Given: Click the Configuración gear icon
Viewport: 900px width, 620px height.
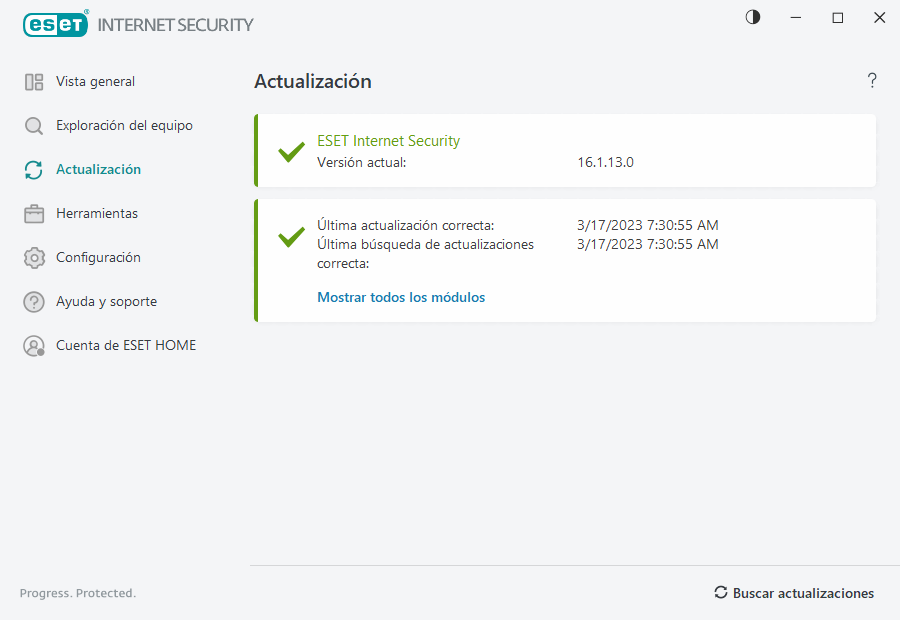Looking at the screenshot, I should 34,258.
